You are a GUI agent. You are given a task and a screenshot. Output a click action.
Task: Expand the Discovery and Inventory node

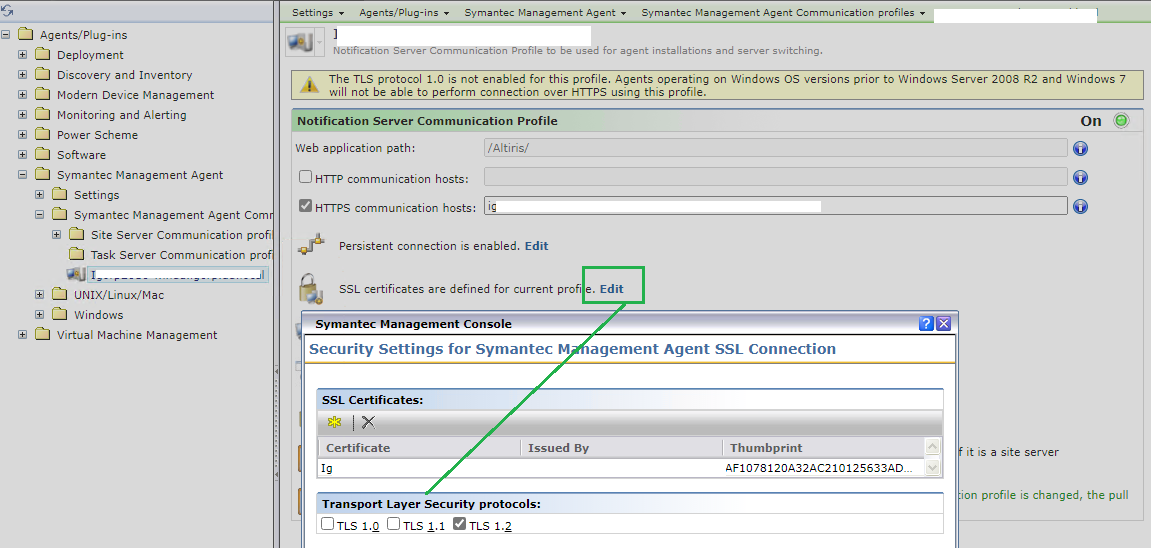23,74
